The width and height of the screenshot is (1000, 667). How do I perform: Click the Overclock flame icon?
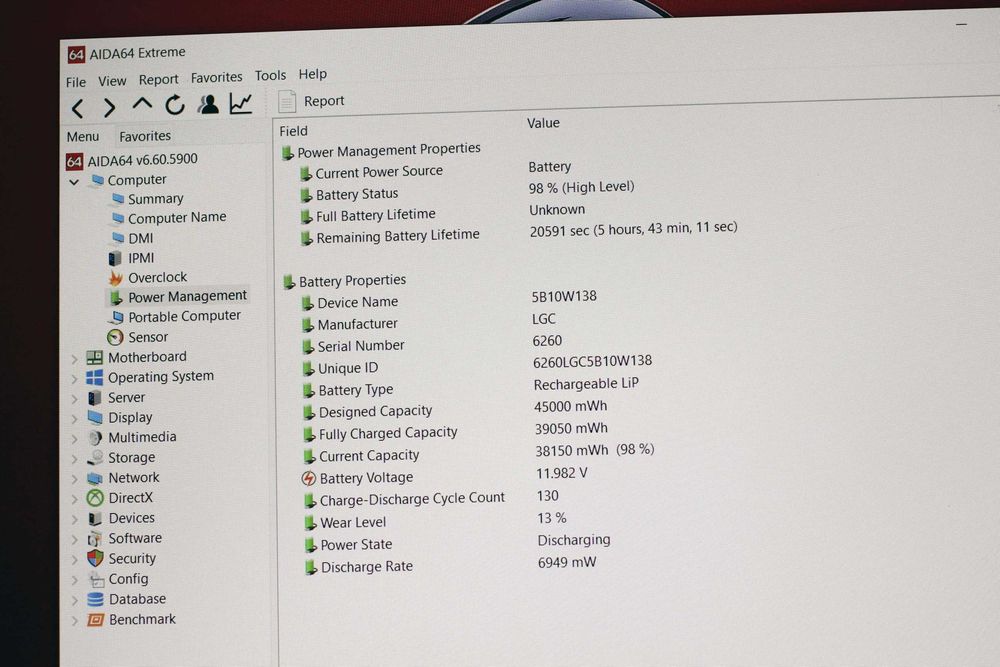116,278
